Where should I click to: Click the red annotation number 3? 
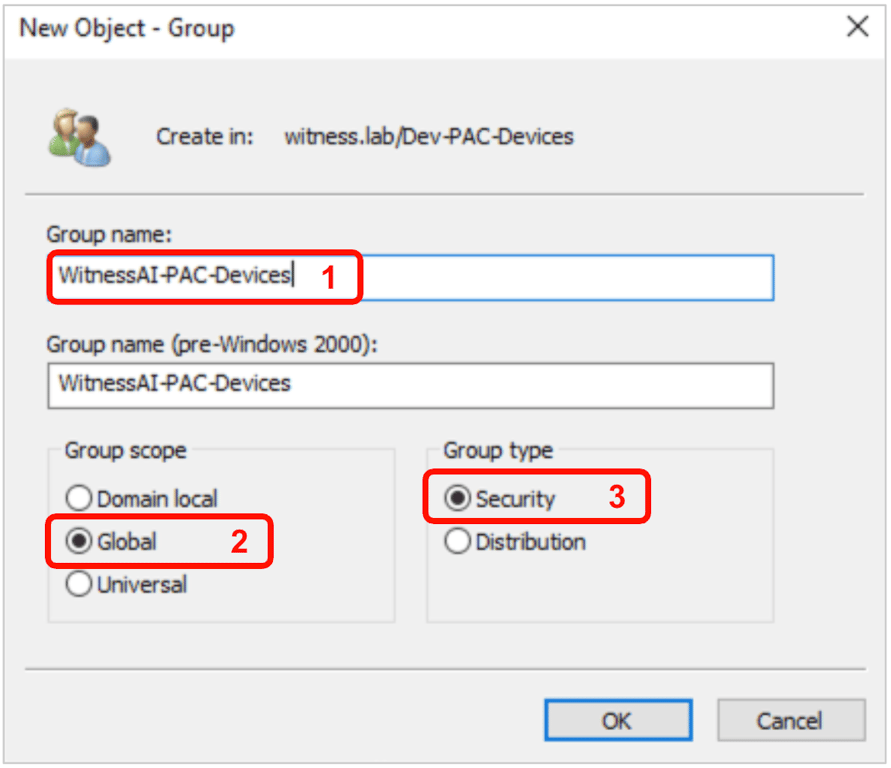tap(617, 497)
